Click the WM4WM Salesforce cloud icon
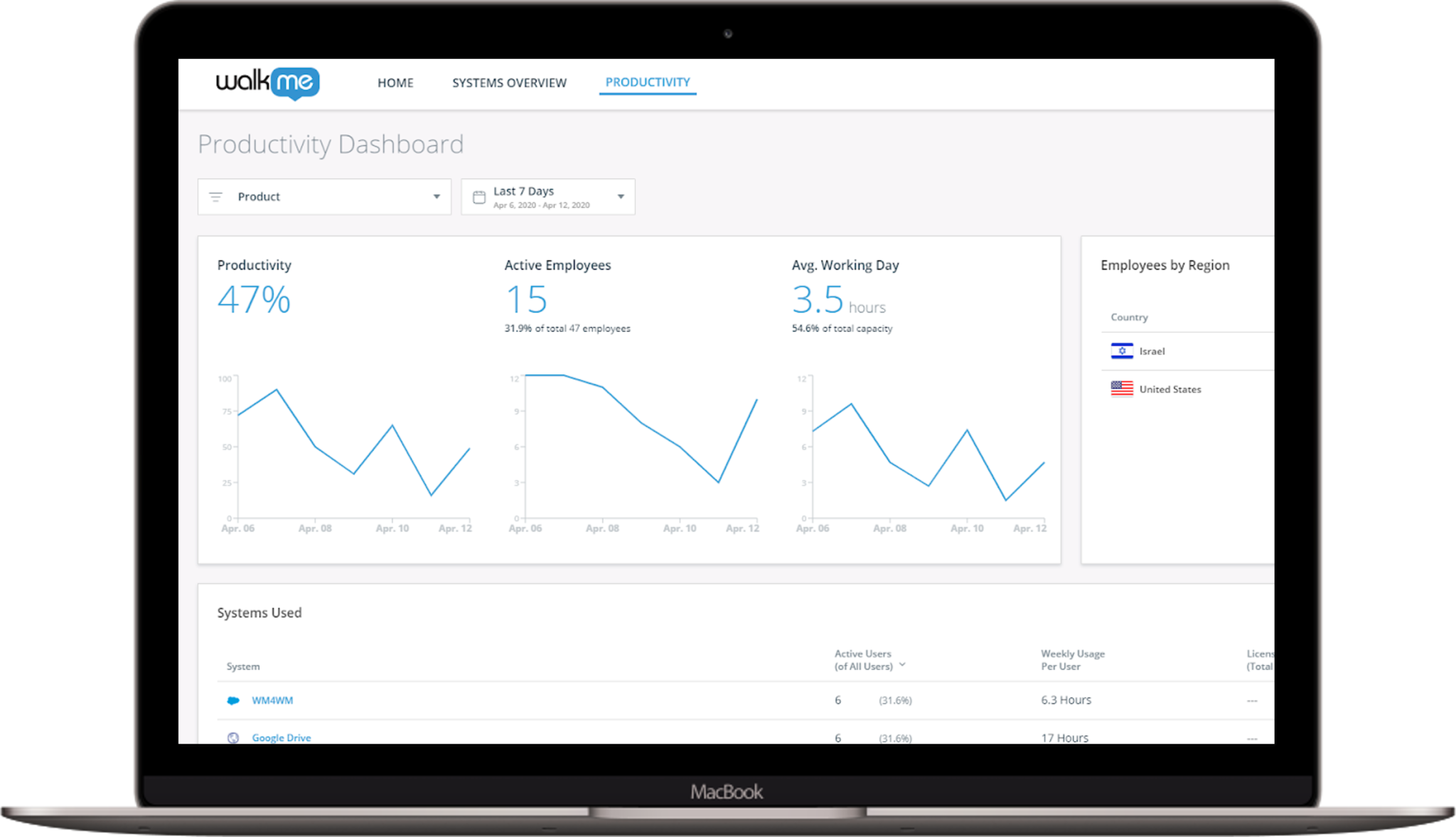The height and width of the screenshot is (837, 1456). click(232, 701)
